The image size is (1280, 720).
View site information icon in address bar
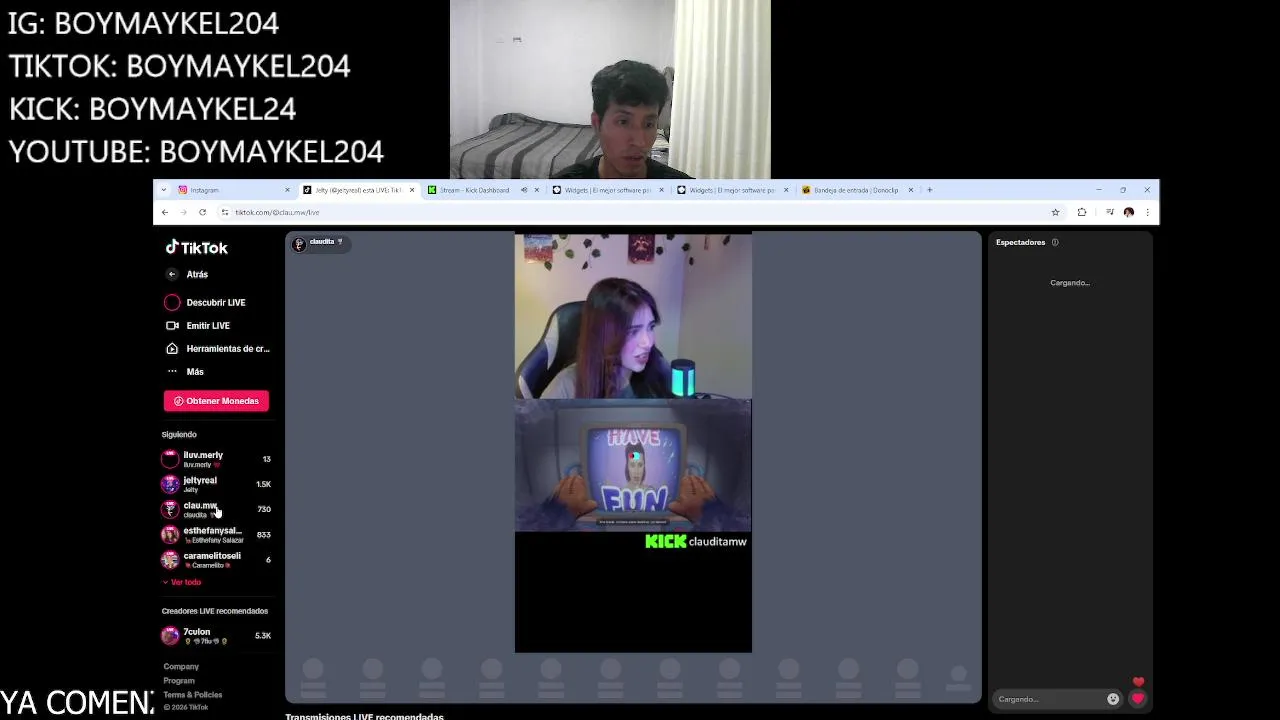pyautogui.click(x=225, y=212)
